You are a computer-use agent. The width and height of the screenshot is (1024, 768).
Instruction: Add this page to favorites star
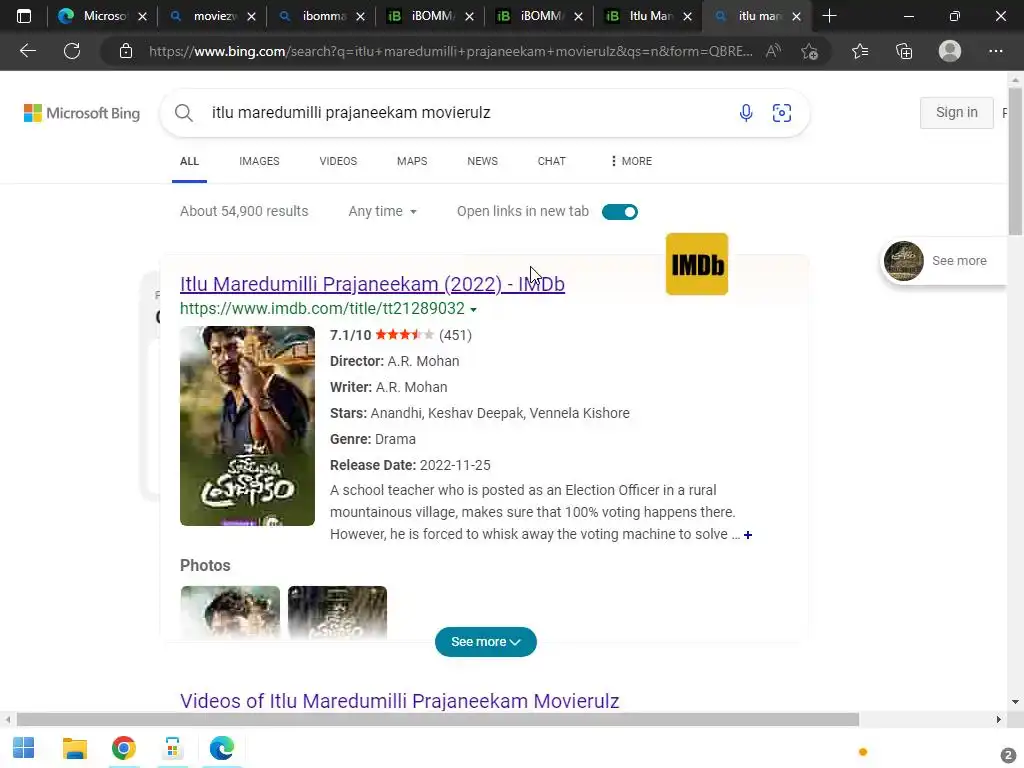pyautogui.click(x=810, y=51)
